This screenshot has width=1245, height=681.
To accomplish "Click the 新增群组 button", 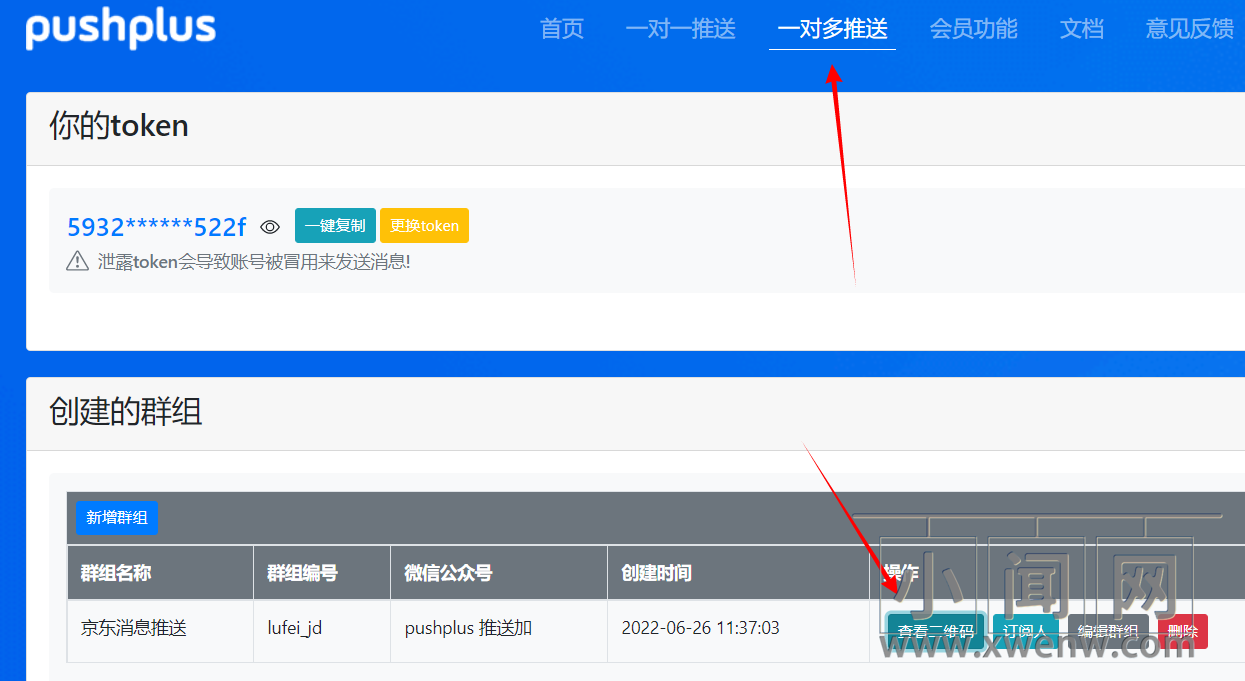I will 117,518.
